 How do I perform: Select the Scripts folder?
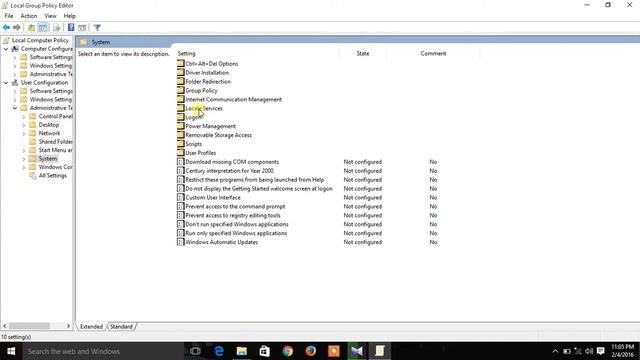tap(193, 144)
